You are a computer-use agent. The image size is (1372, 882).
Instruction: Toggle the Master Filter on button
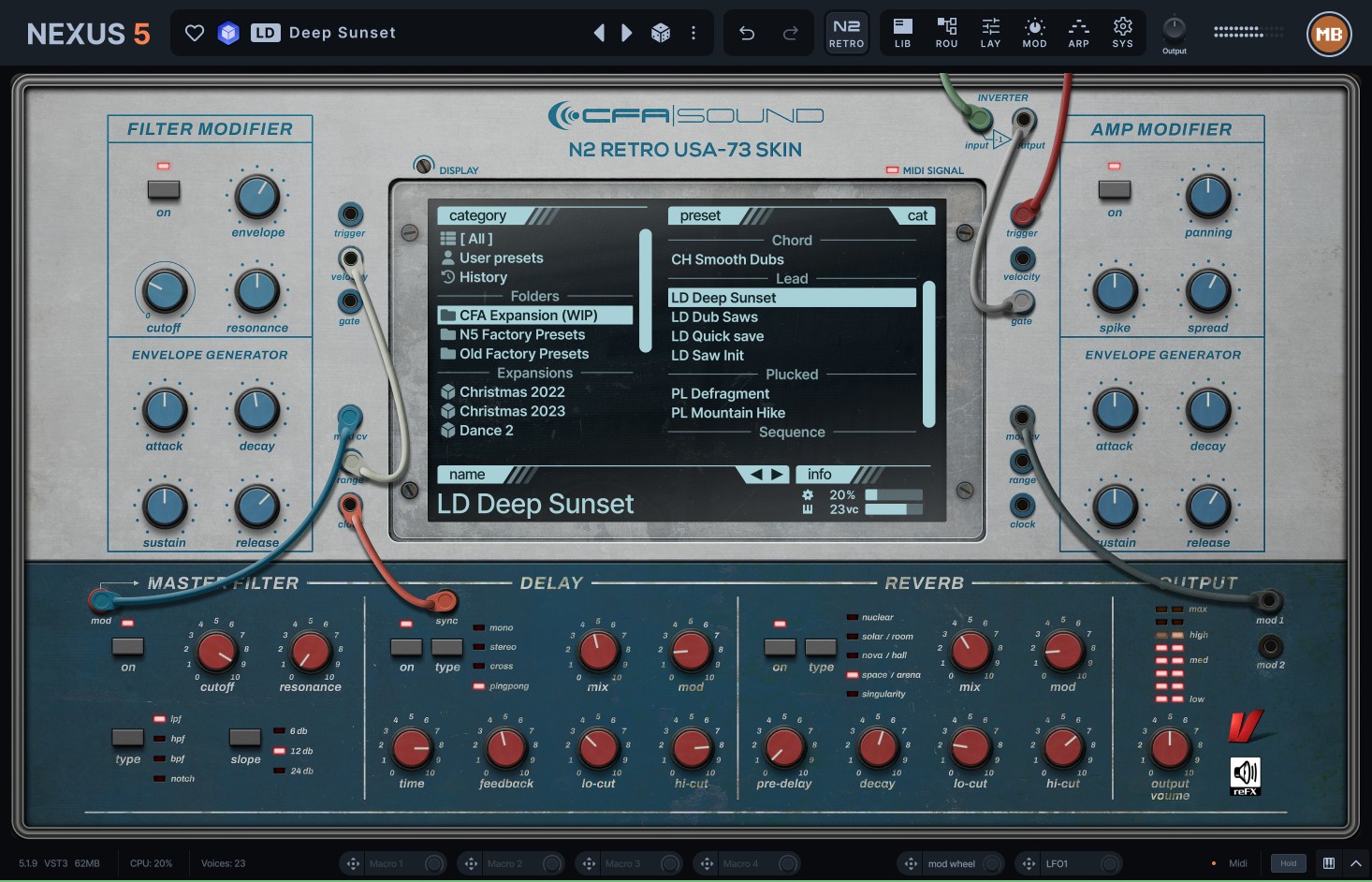(128, 646)
